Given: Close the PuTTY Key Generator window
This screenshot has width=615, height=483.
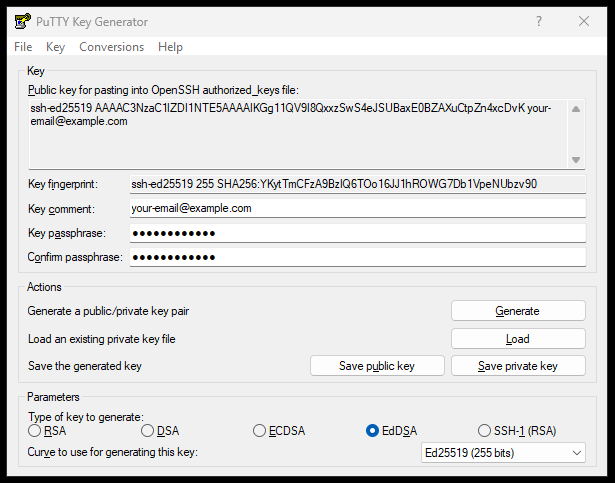Looking at the screenshot, I should pos(585,21).
